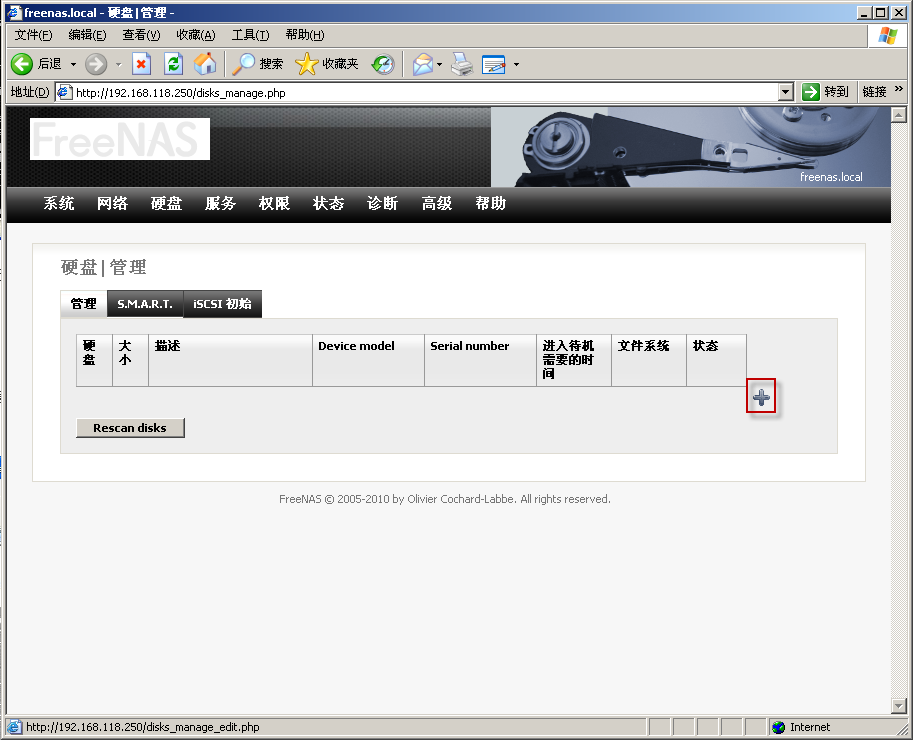Open the 文件(F) menu
The width and height of the screenshot is (914, 740).
33,35
